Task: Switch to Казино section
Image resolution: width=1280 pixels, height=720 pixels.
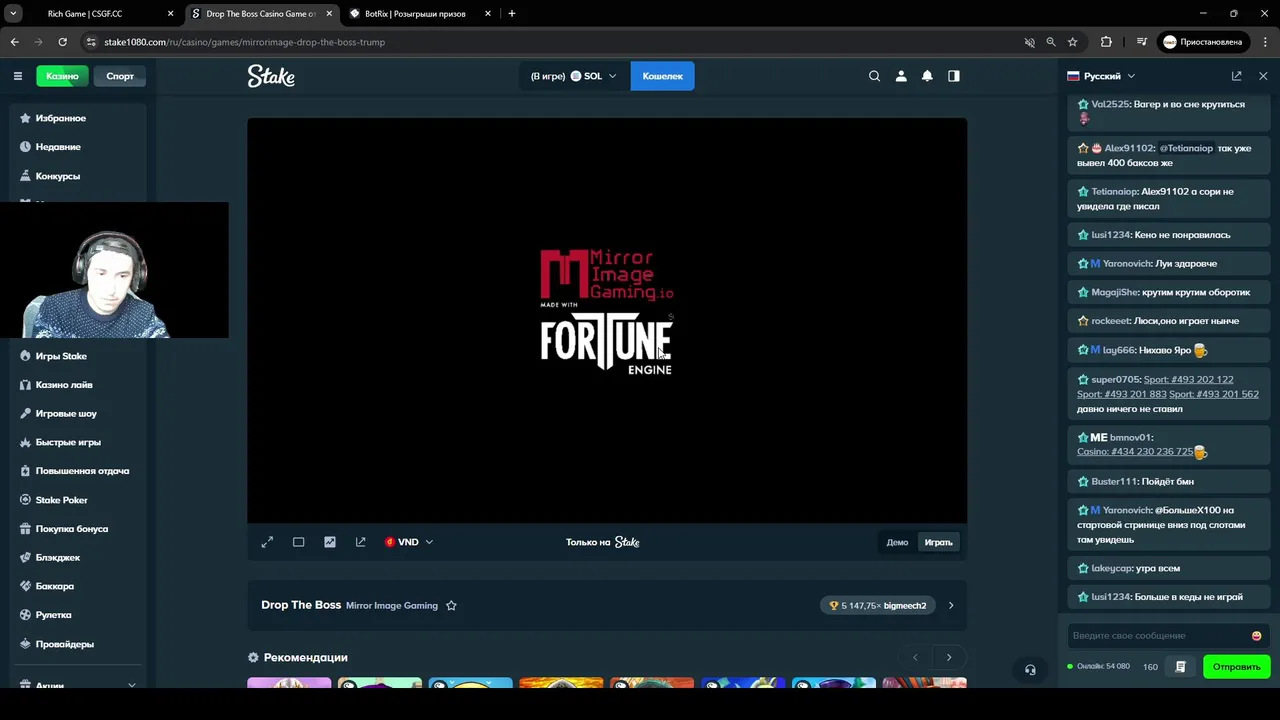Action: coord(62,76)
